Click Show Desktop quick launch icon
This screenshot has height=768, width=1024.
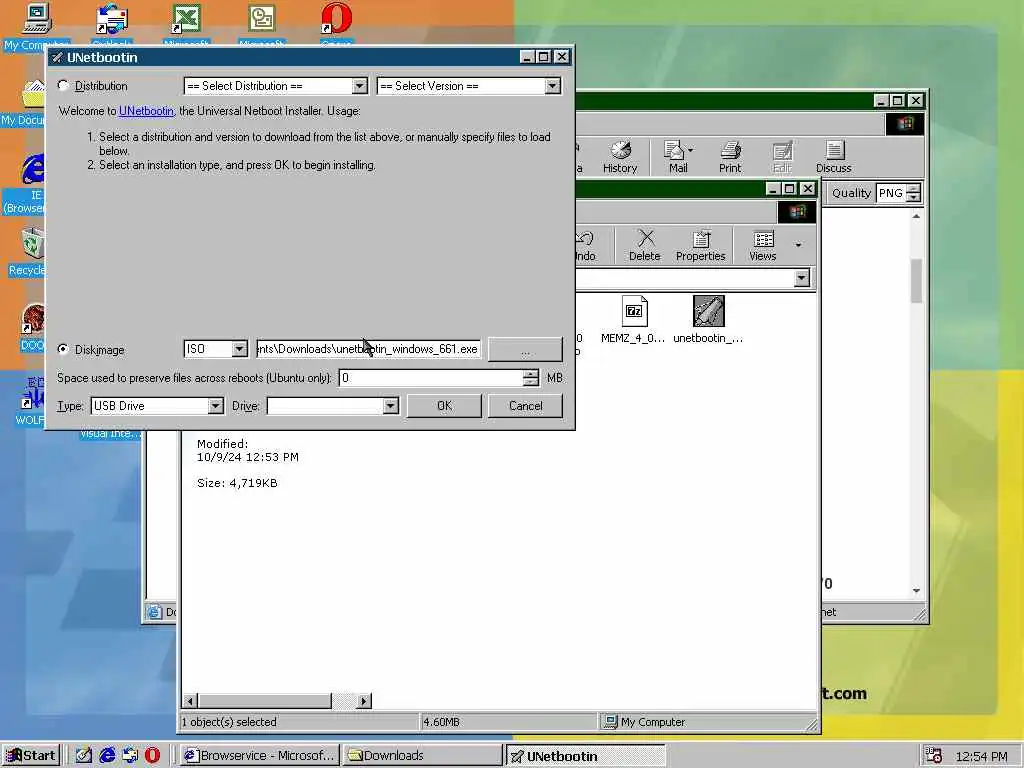[x=84, y=756]
